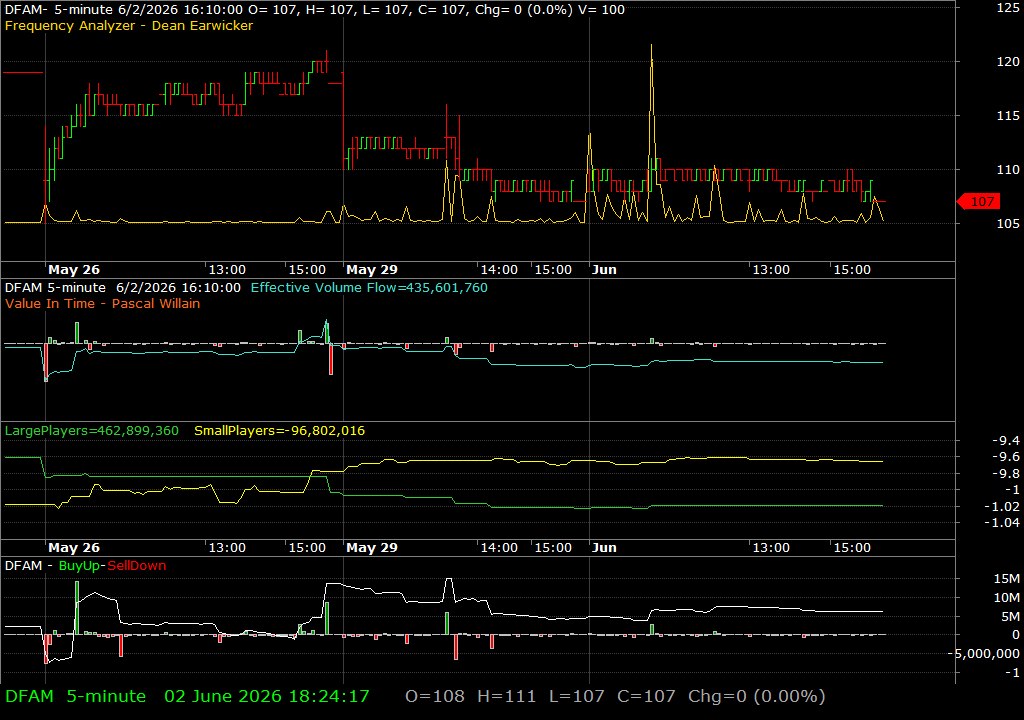The height and width of the screenshot is (720, 1024).
Task: Click the 'Value In Time - Pascal Willain' label
Action: click(103, 303)
